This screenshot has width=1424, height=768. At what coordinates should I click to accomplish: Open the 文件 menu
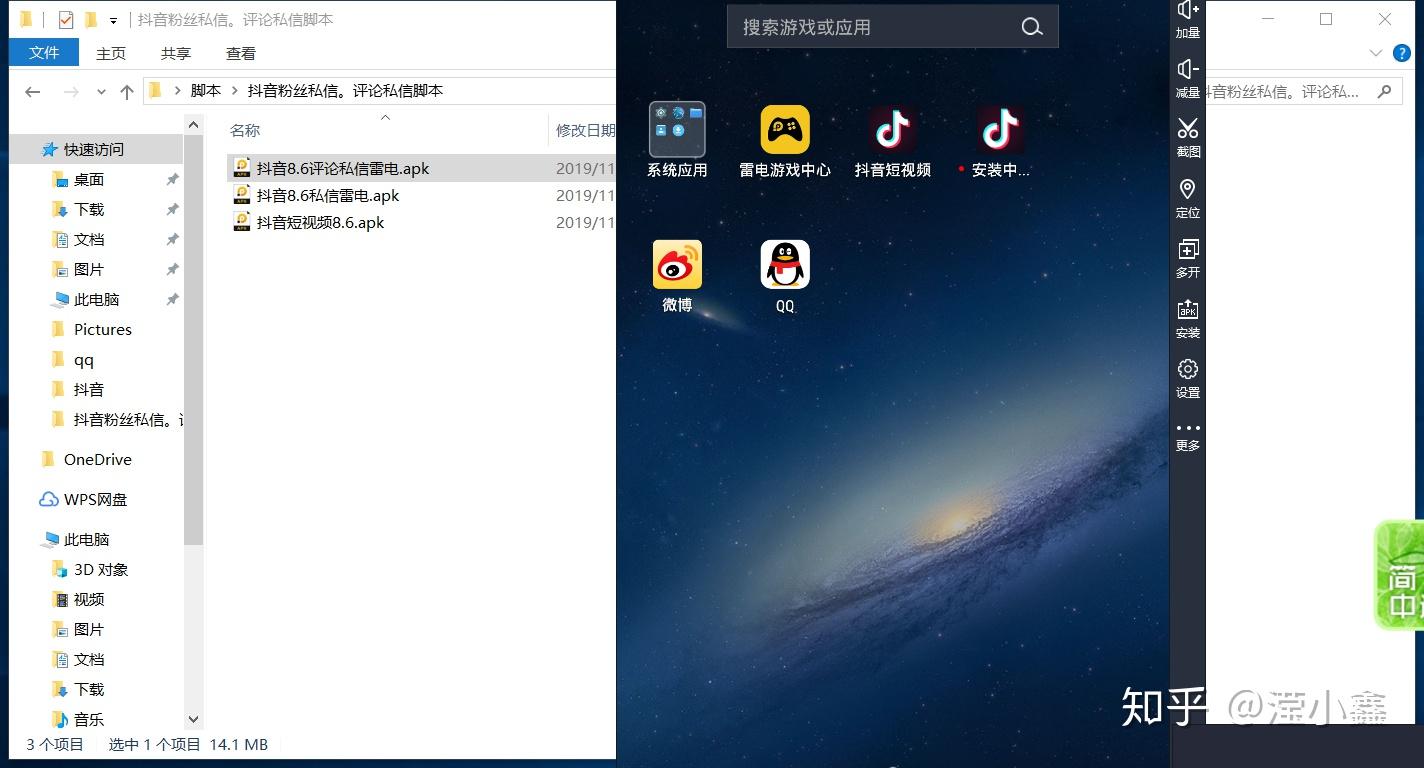tap(44, 52)
